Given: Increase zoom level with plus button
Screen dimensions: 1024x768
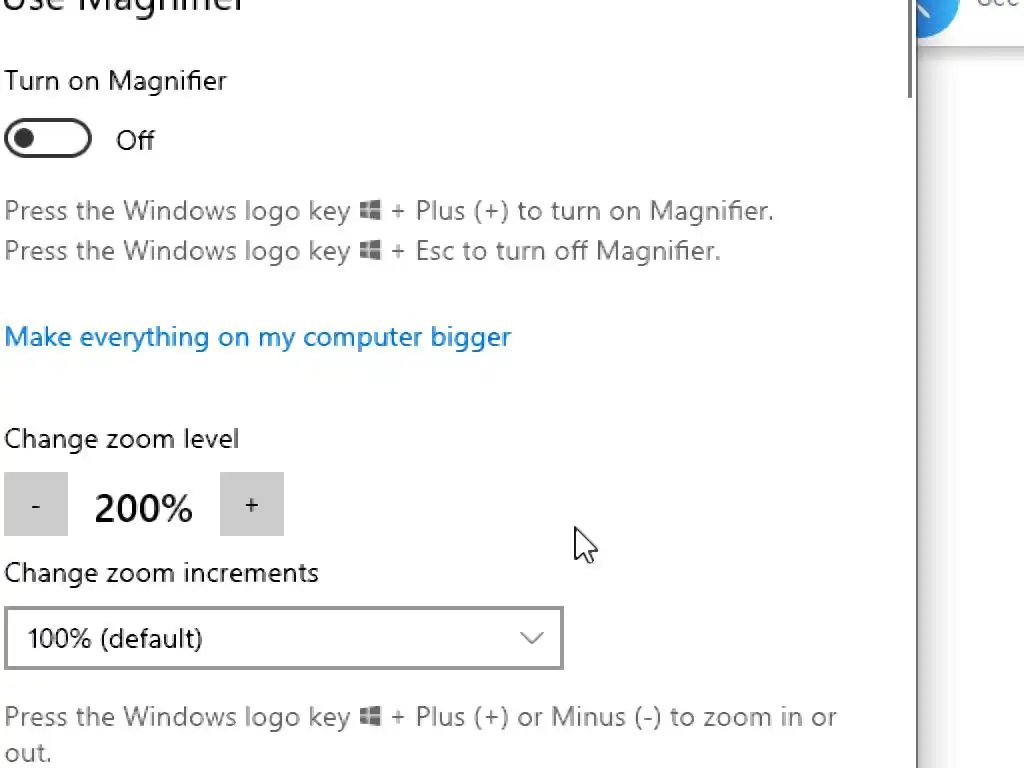Looking at the screenshot, I should pos(251,505).
